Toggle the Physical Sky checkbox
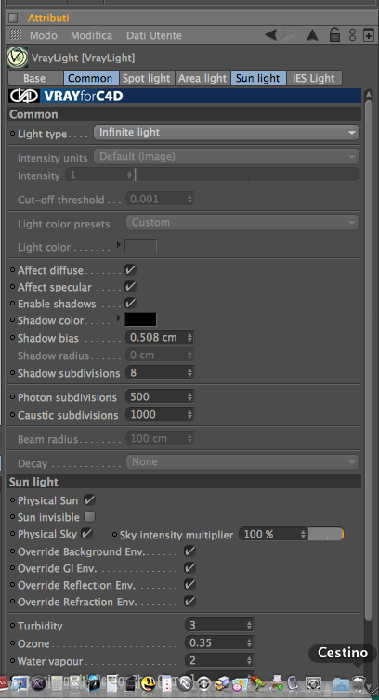This screenshot has width=379, height=700. (x=87, y=533)
